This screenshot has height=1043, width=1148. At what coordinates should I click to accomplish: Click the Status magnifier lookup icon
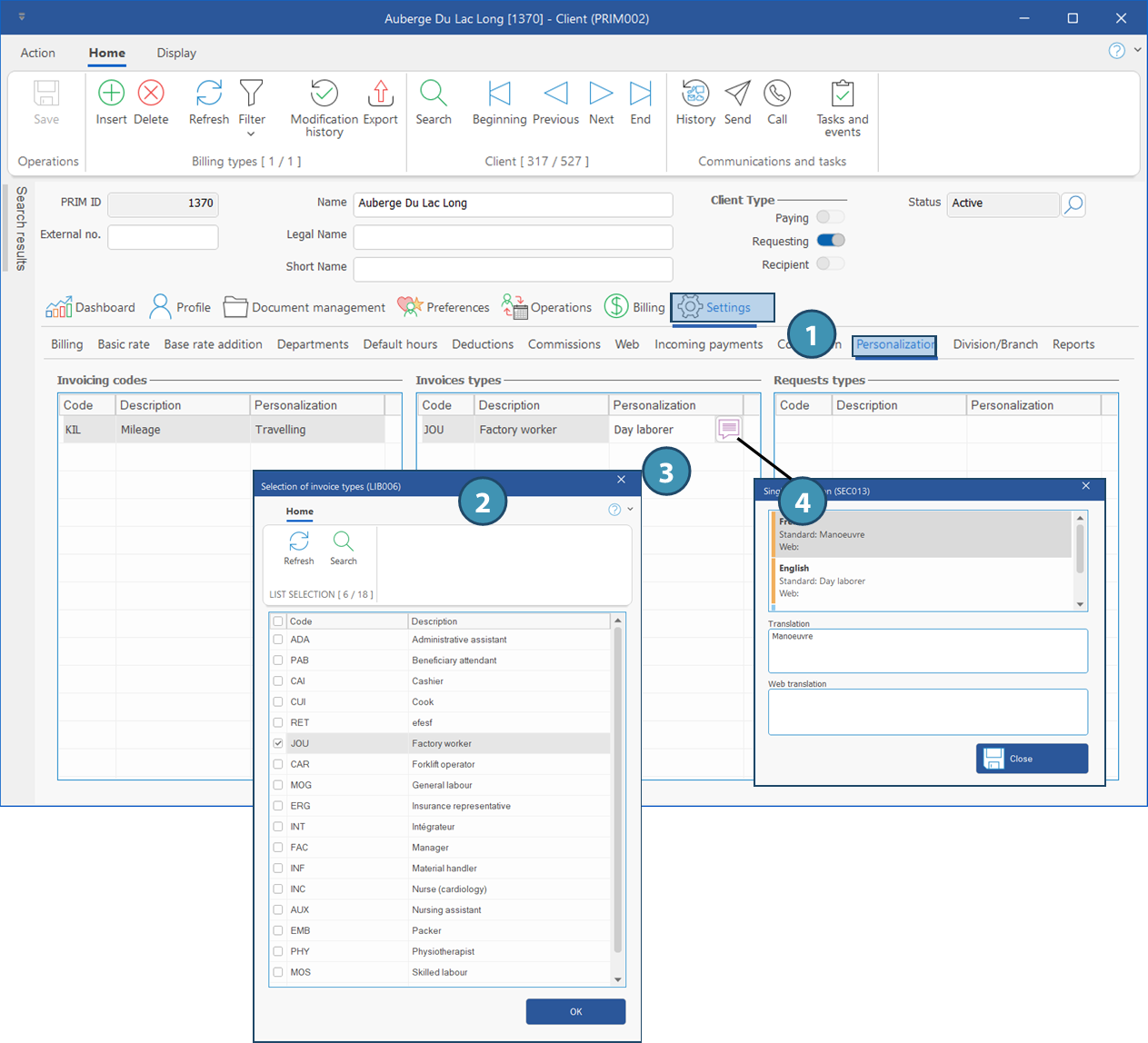1073,204
